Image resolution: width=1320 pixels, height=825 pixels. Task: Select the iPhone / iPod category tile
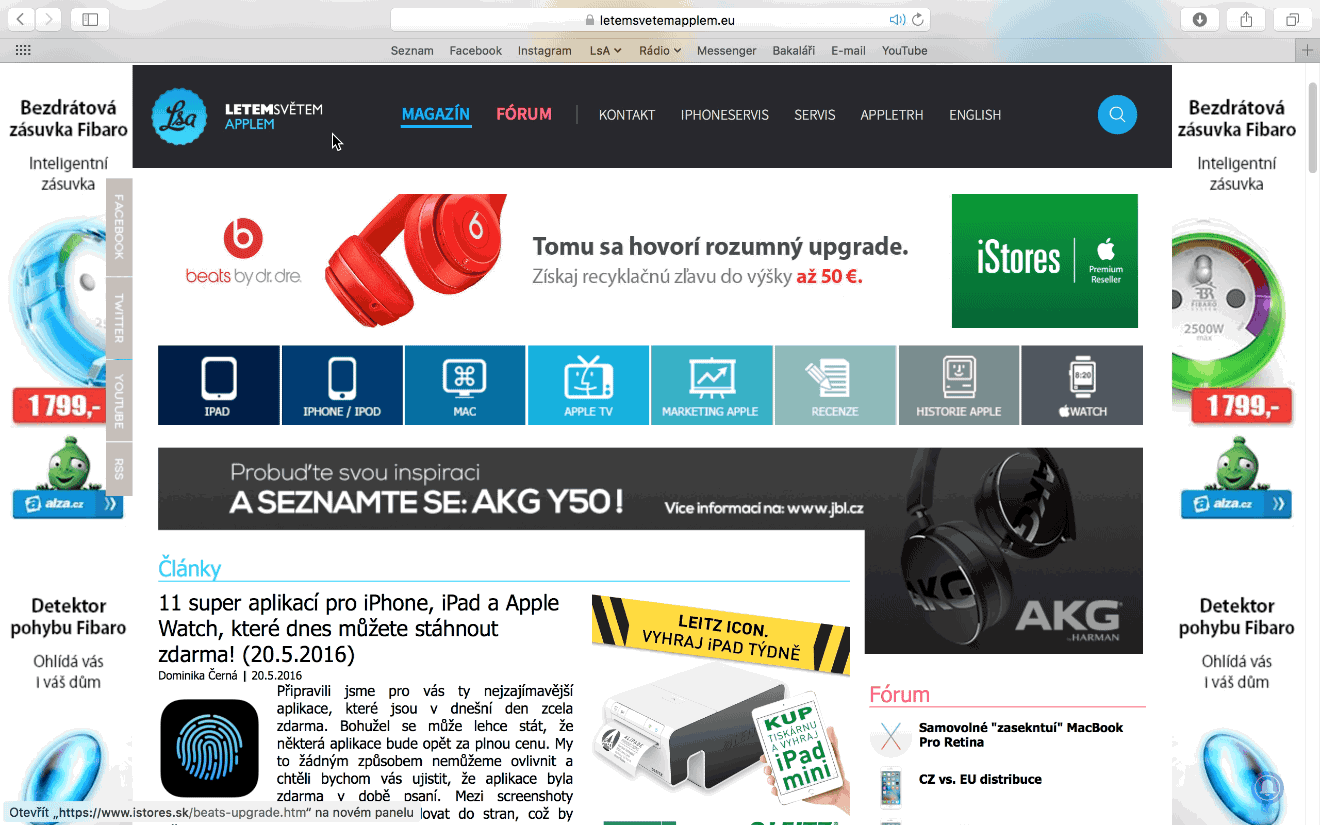(342, 385)
